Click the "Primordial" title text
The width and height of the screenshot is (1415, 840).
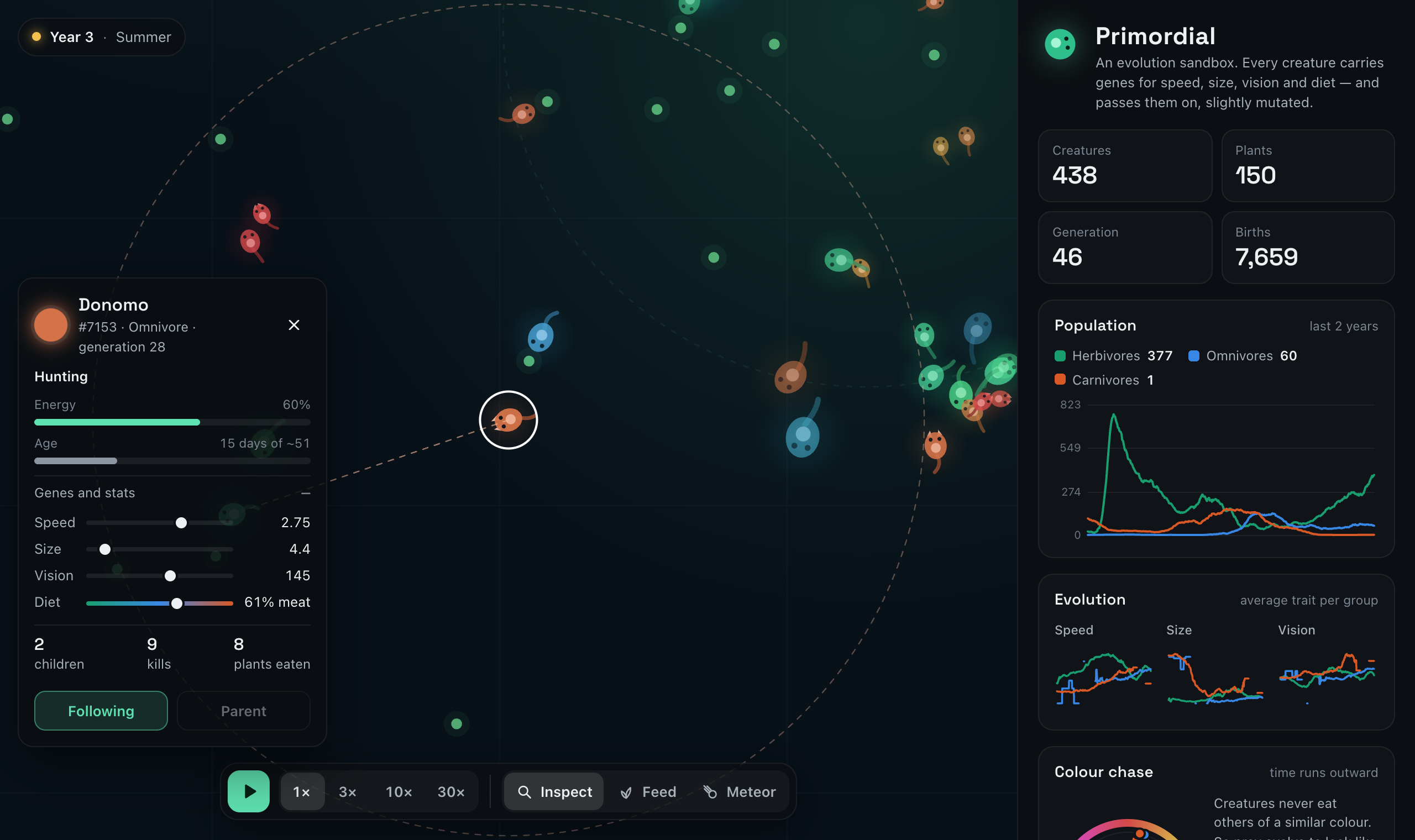coord(1155,36)
